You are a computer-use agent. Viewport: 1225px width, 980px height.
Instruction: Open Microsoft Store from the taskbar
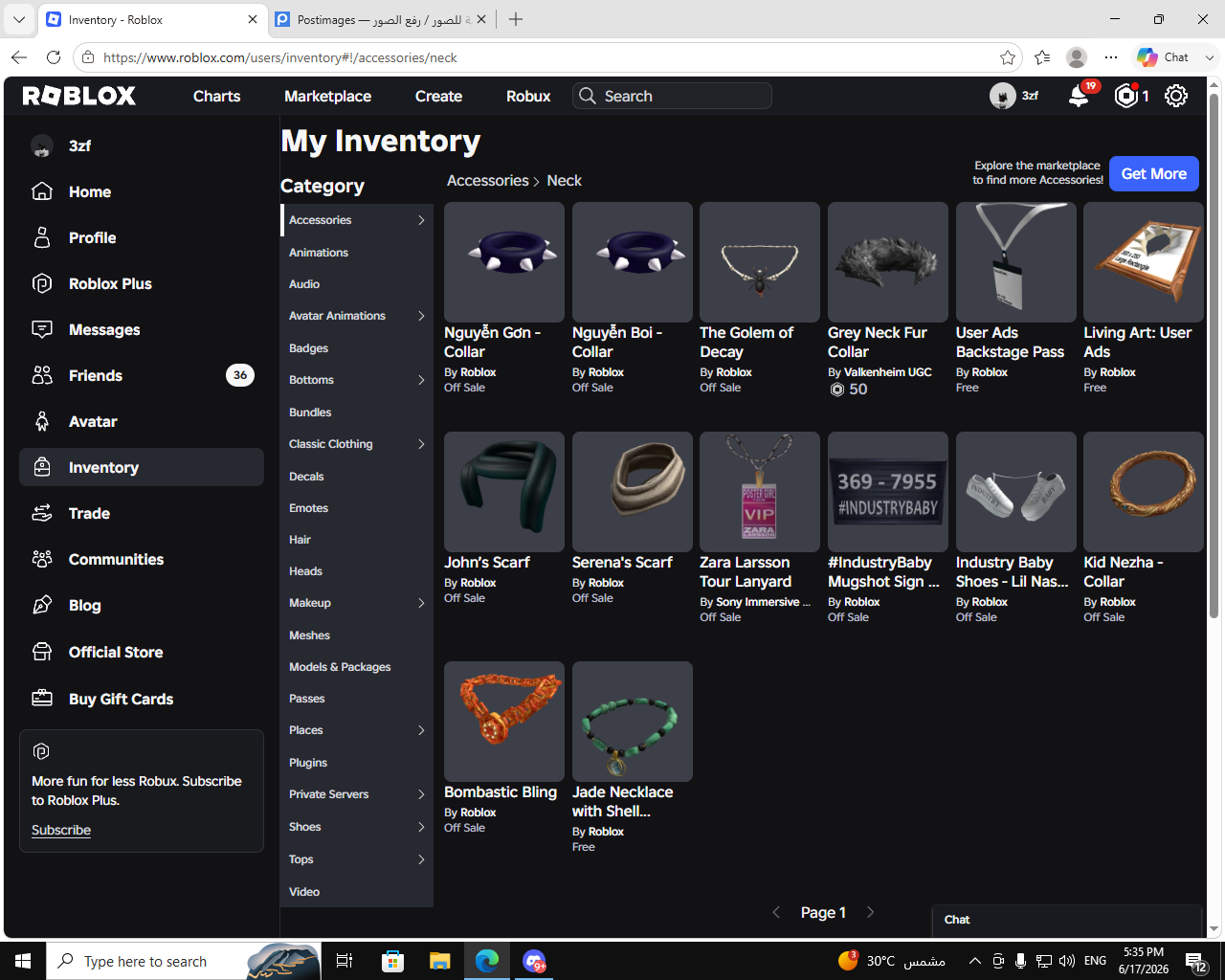(x=392, y=961)
